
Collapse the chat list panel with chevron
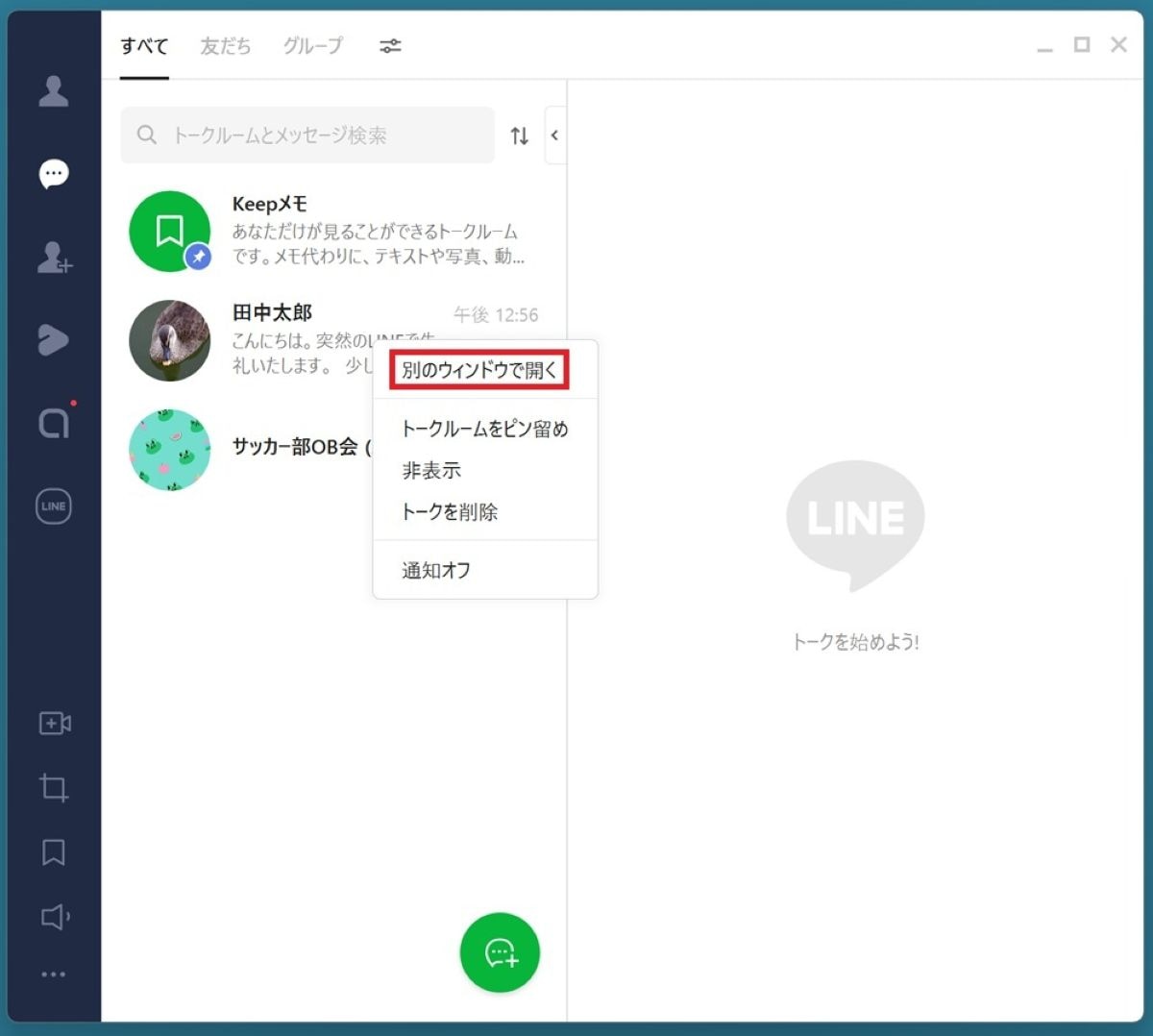(554, 136)
